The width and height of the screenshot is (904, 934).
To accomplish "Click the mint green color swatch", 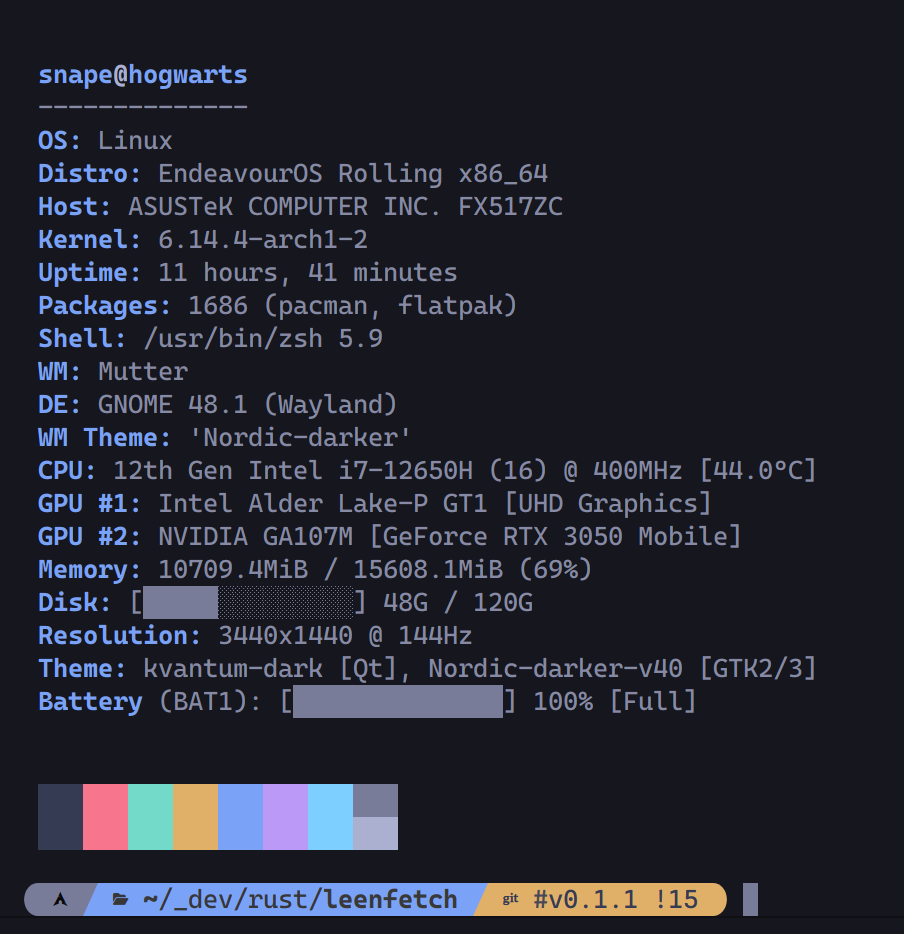I will 151,817.
